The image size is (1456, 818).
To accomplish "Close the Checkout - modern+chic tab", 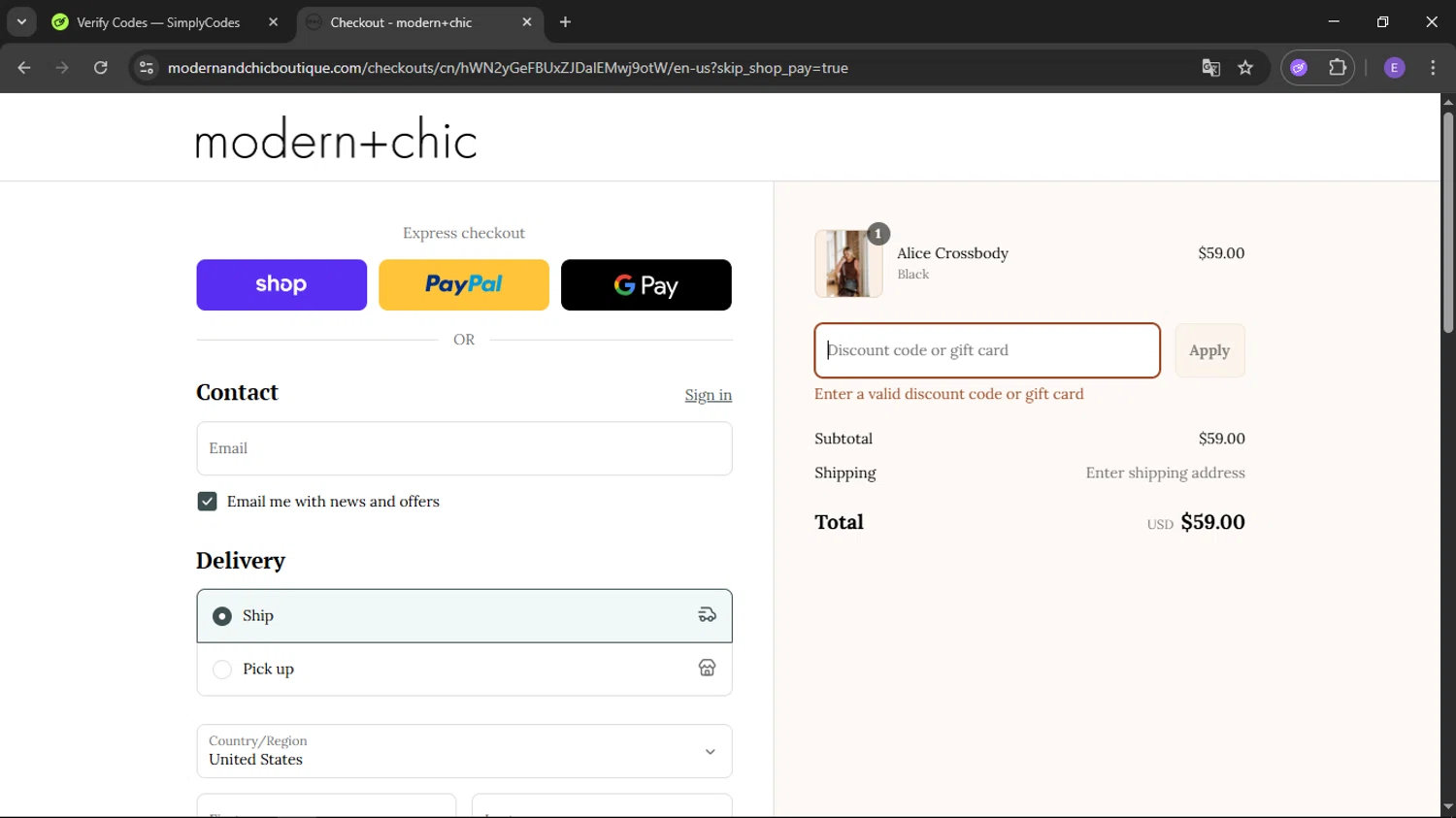I will click(527, 21).
